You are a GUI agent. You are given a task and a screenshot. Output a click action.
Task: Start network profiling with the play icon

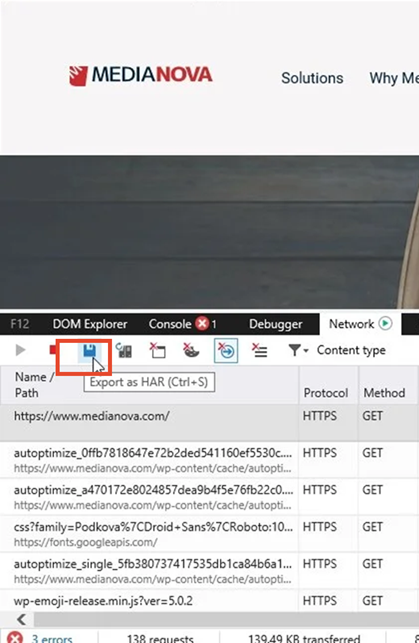20,350
